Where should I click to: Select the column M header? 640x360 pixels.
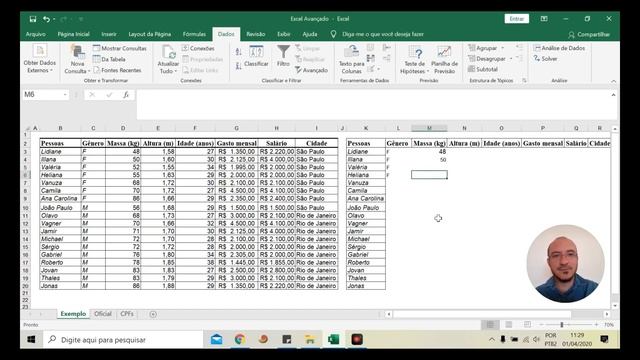(x=429, y=128)
